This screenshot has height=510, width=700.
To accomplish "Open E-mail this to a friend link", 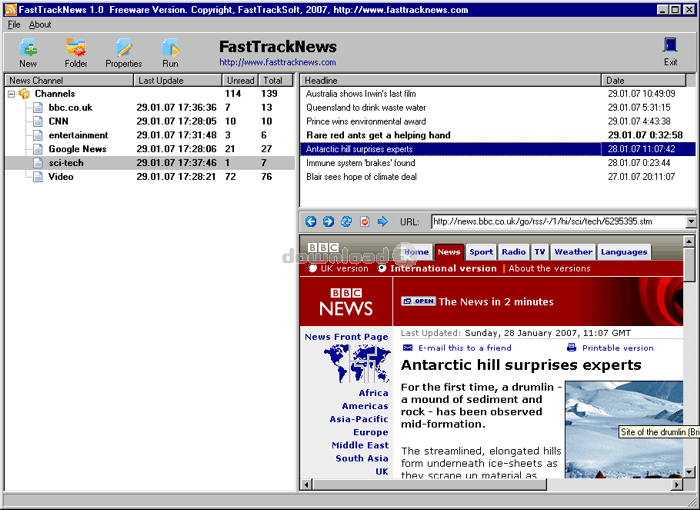I will (465, 348).
